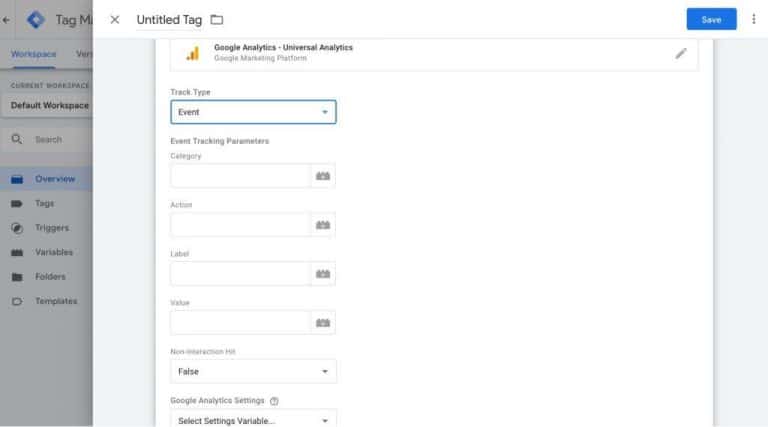The width and height of the screenshot is (768, 427).
Task: Click the Category input field
Action: [240, 176]
